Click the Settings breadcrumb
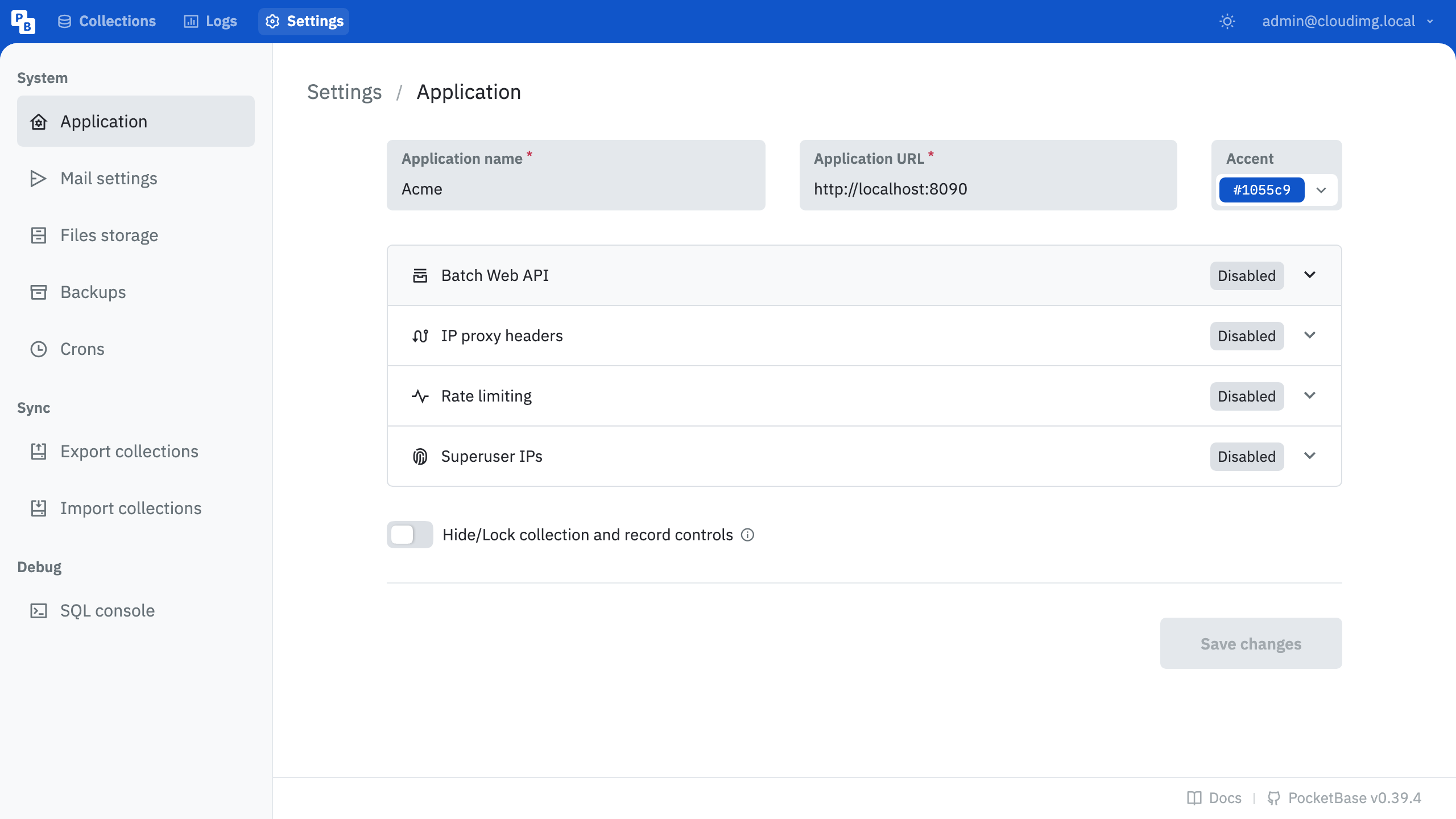 (344, 92)
